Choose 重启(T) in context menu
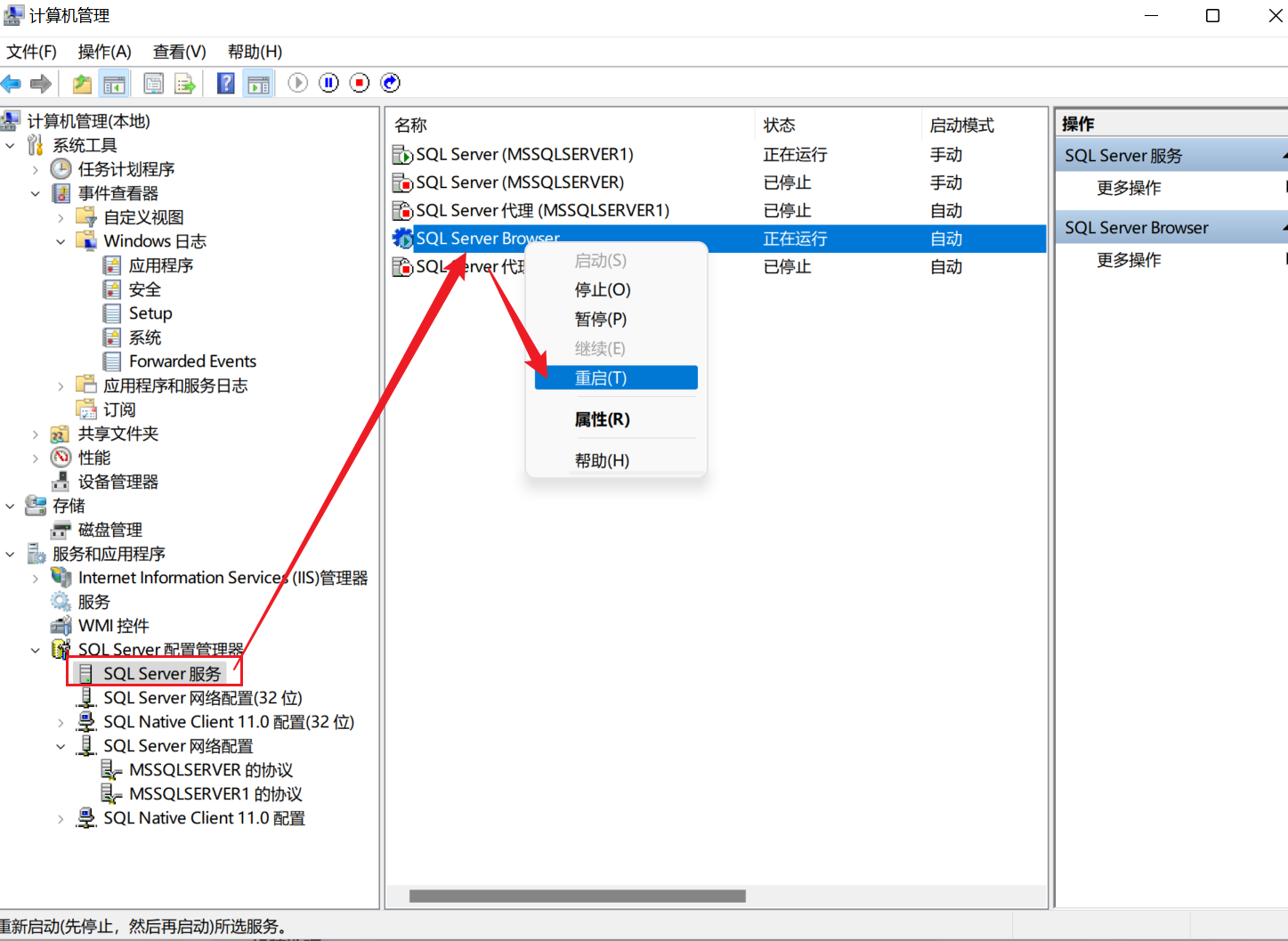The width and height of the screenshot is (1288, 941). click(616, 378)
